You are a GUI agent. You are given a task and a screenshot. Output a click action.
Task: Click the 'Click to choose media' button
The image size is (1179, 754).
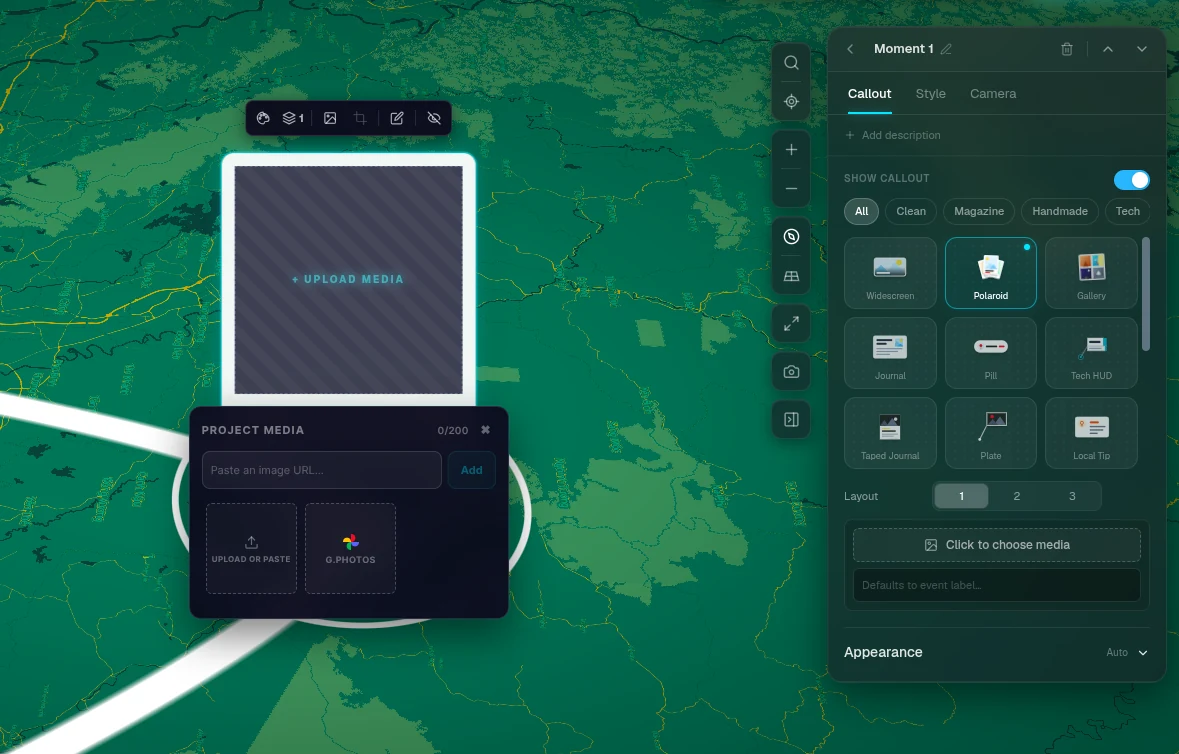996,545
